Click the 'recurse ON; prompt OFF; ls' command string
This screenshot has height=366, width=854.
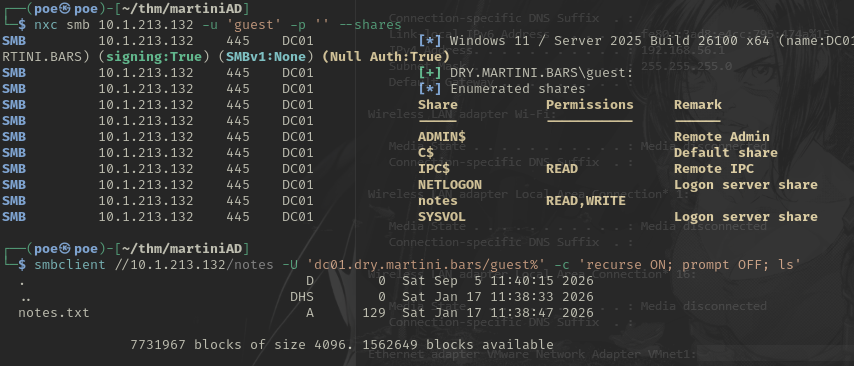point(690,265)
